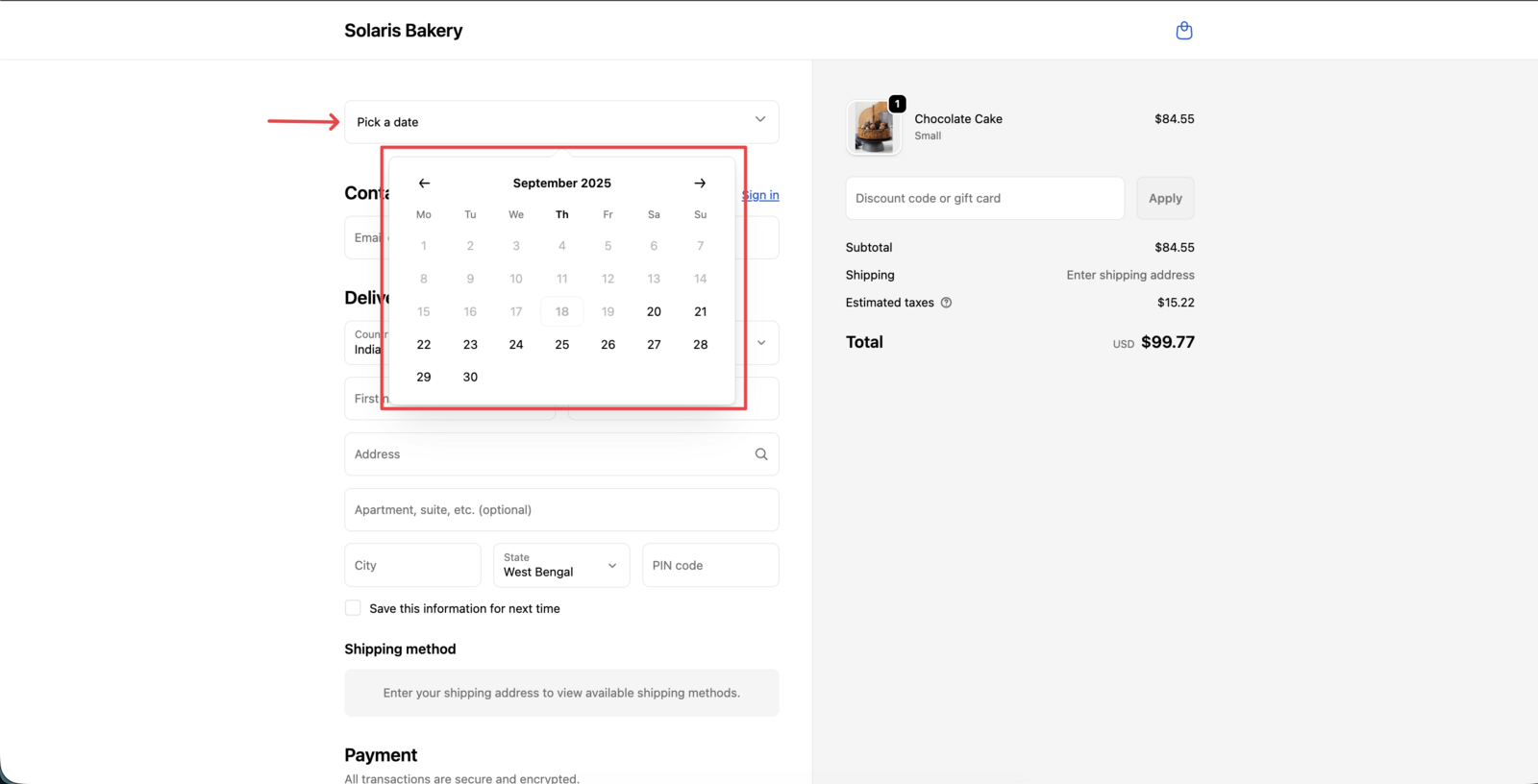
Task: Click the Payment section heading
Action: (x=381, y=755)
